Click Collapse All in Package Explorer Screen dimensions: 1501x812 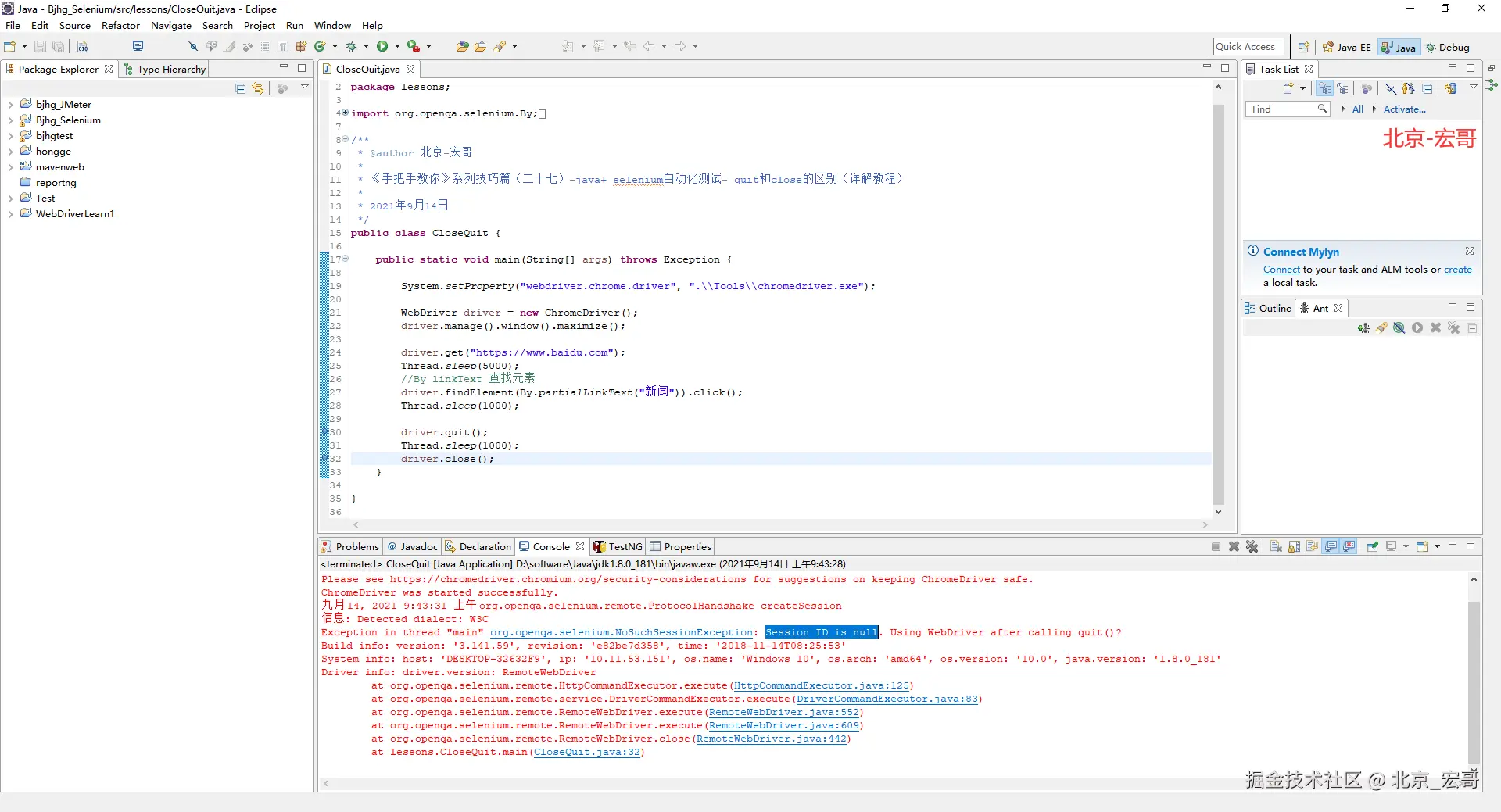point(241,88)
